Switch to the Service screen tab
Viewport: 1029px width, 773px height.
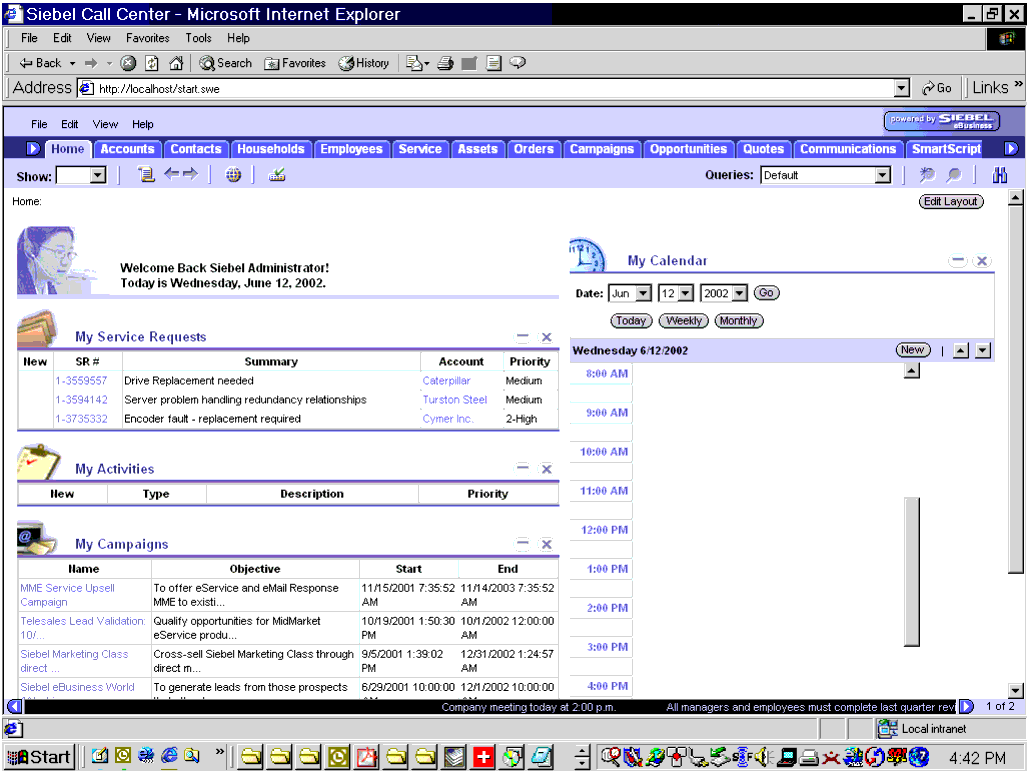click(x=420, y=149)
